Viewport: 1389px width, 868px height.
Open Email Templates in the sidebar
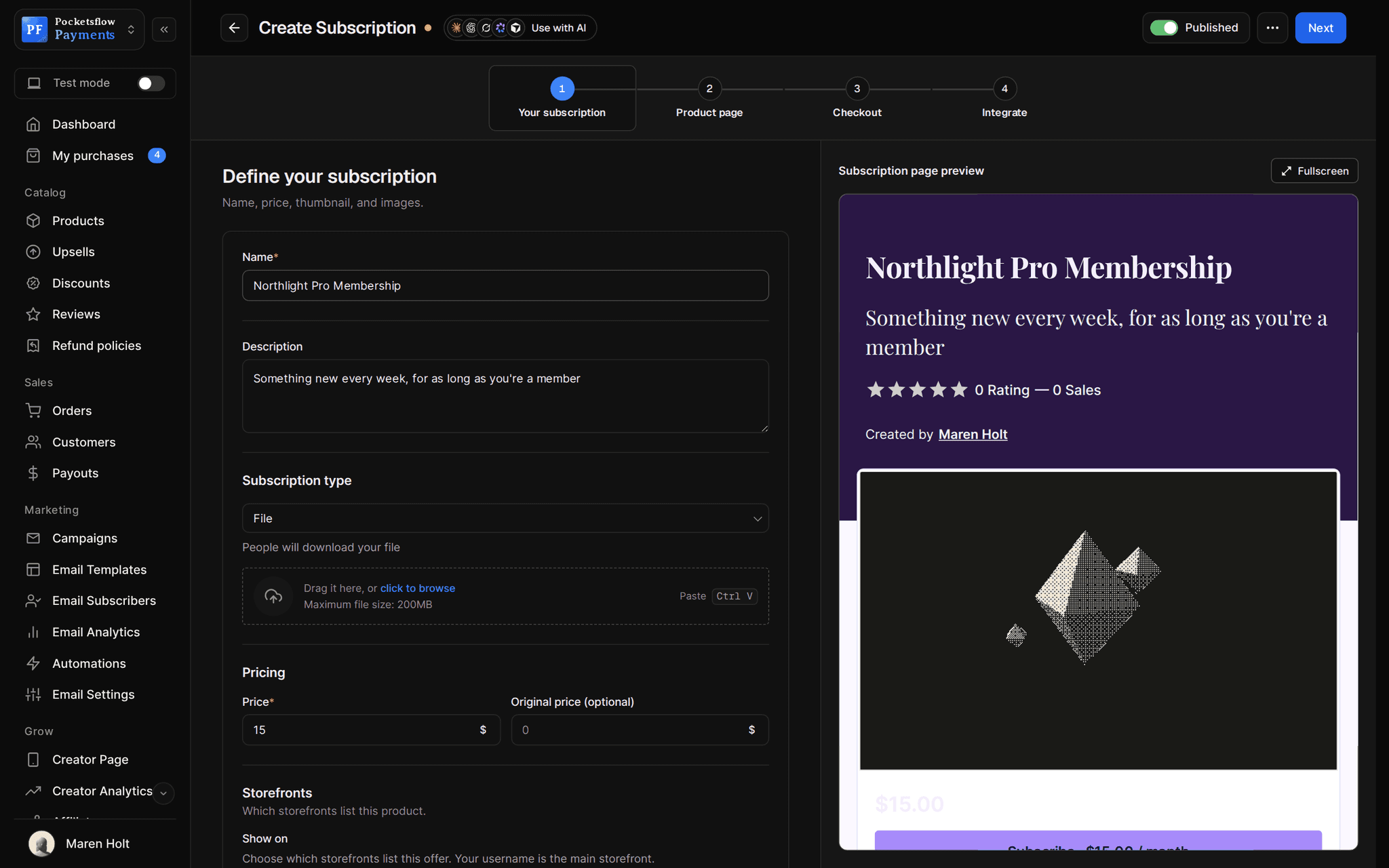click(95, 570)
